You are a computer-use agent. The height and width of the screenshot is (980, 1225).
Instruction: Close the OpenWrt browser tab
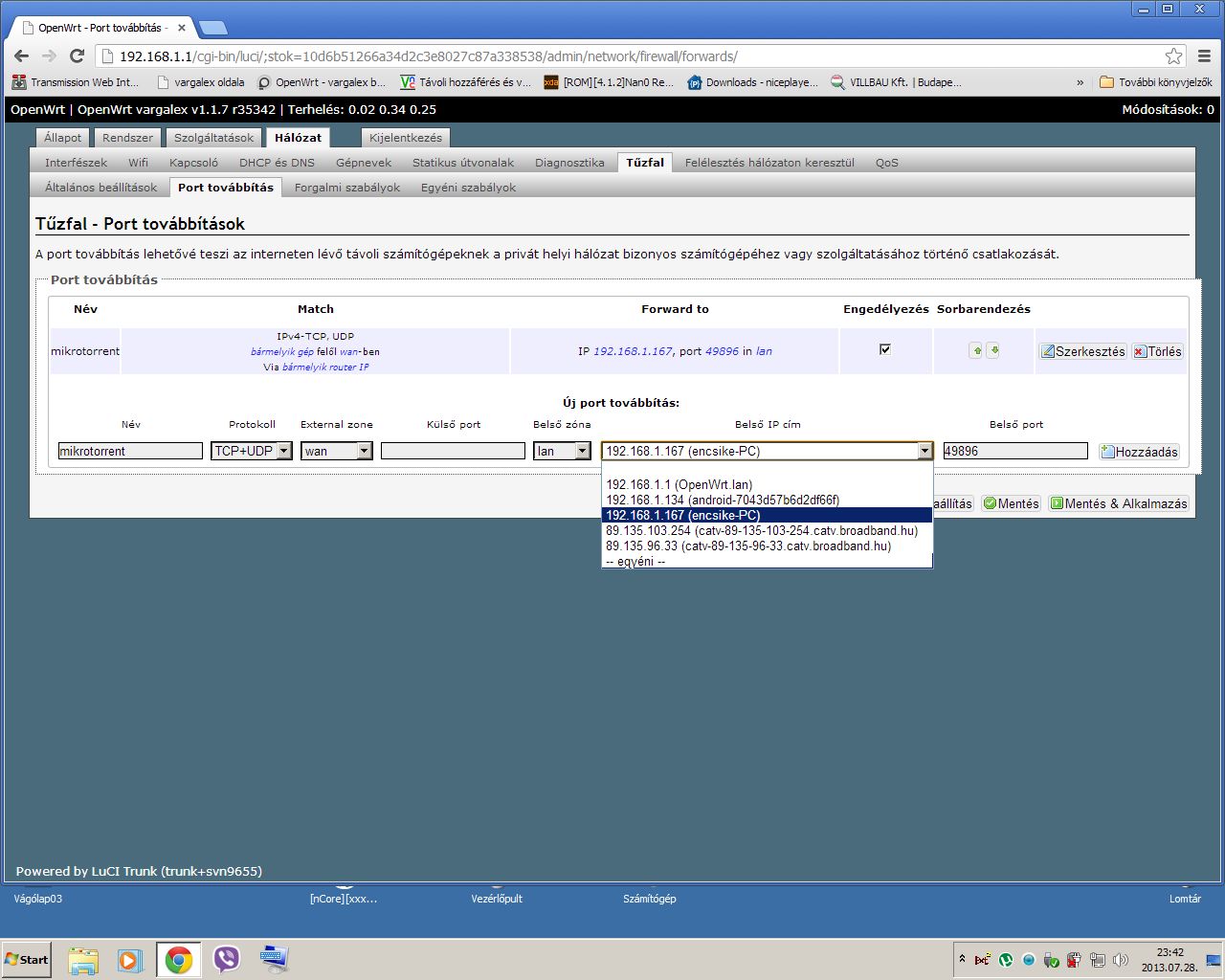coord(181,28)
